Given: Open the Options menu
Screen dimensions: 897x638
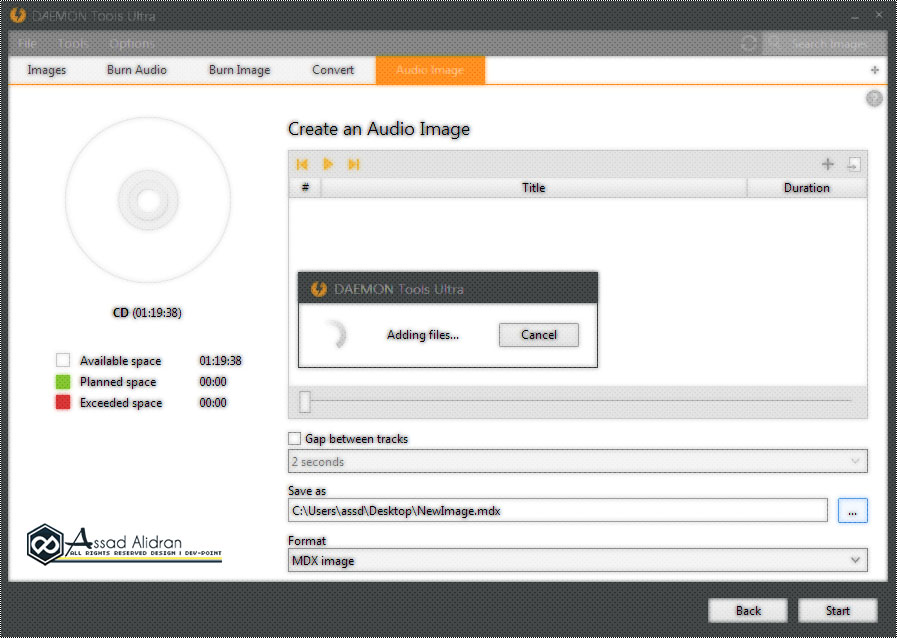Looking at the screenshot, I should pyautogui.click(x=131, y=43).
